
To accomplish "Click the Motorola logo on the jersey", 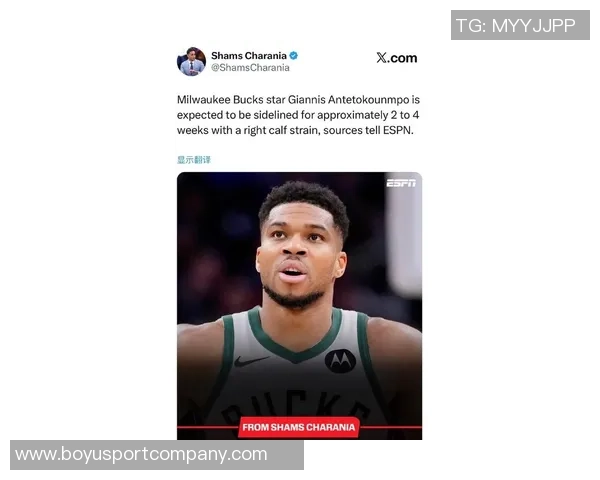I will [340, 361].
